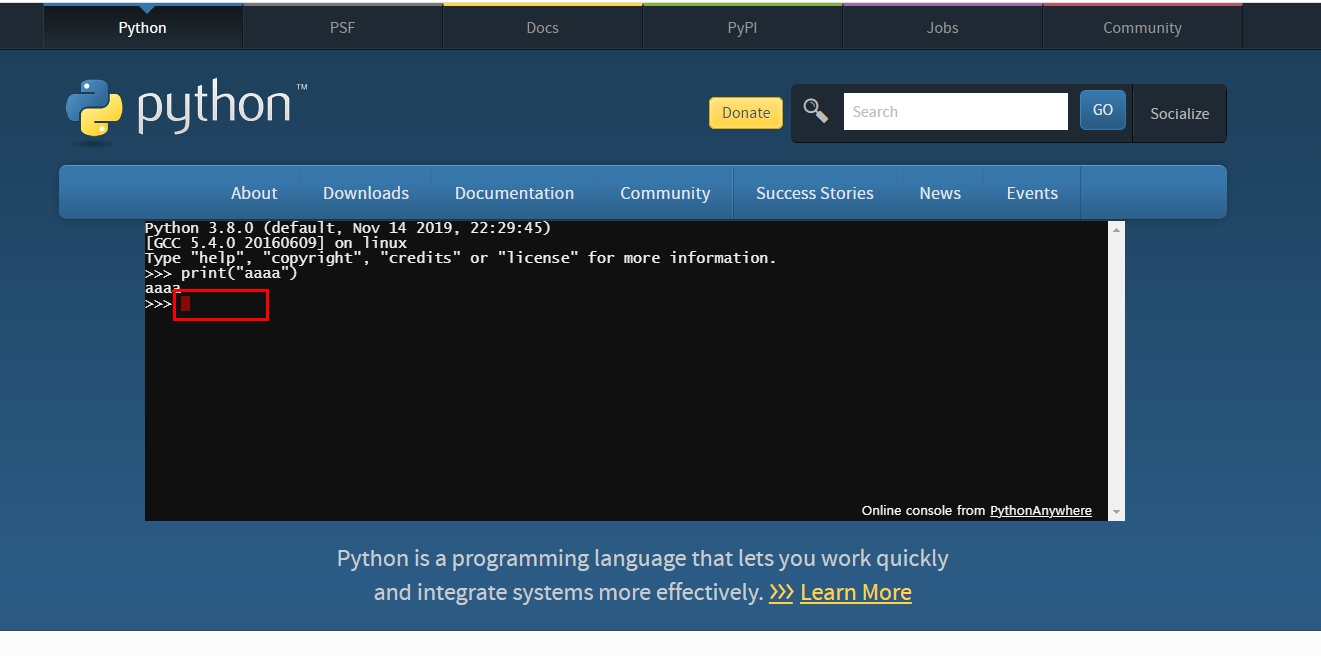
Task: Open the Socialize menu
Action: (x=1180, y=113)
